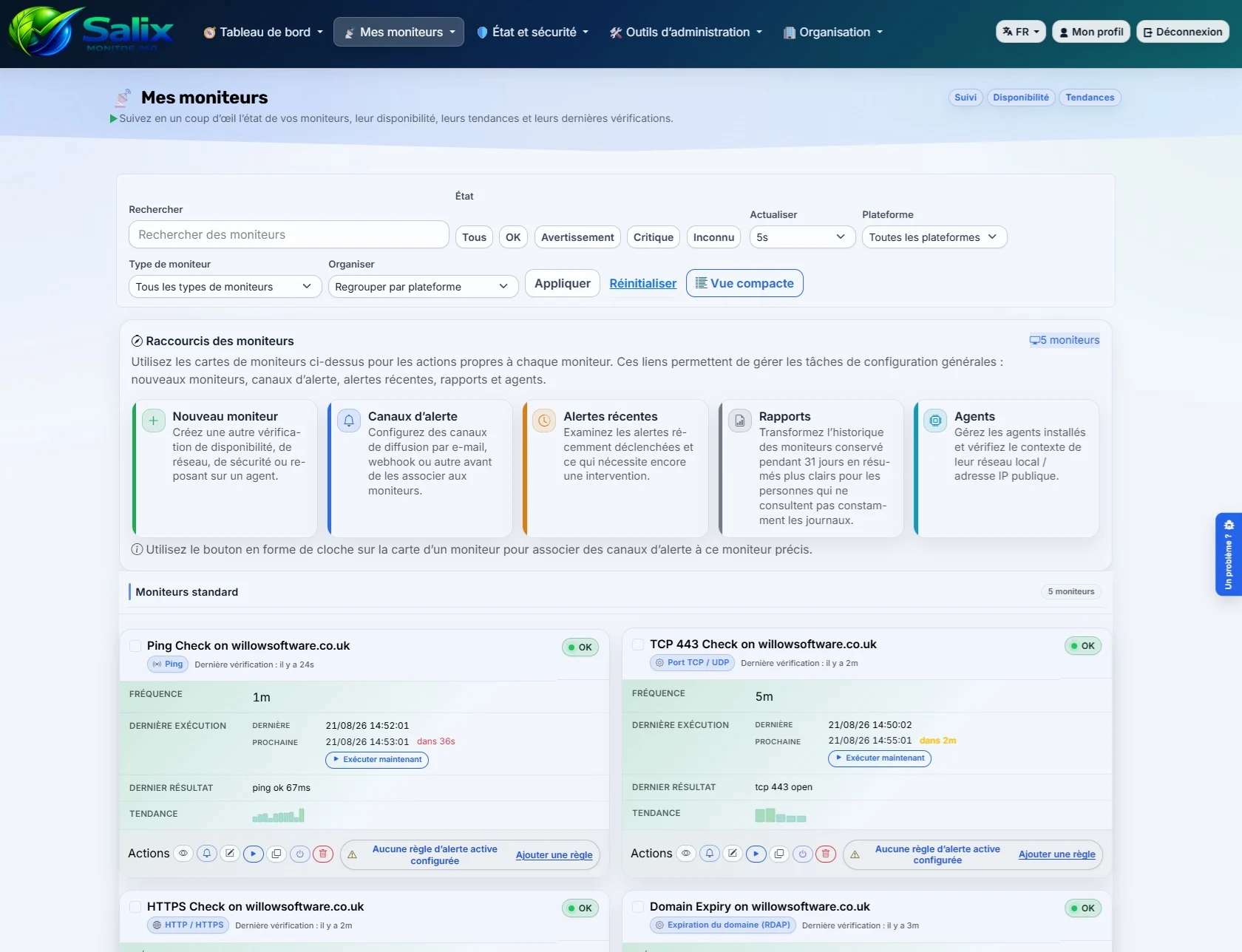Click the duplicate icon for Ping Check monitor
1242x952 pixels.
(276, 854)
